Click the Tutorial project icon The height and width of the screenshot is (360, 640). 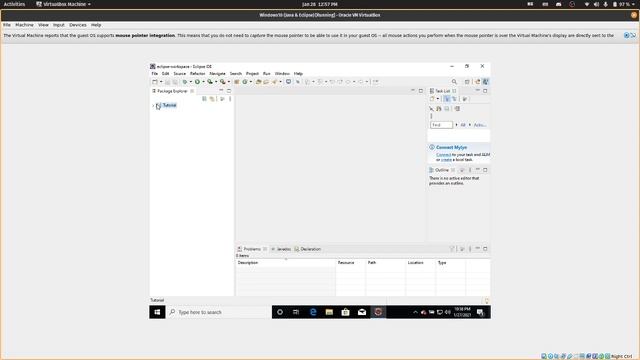pos(159,106)
